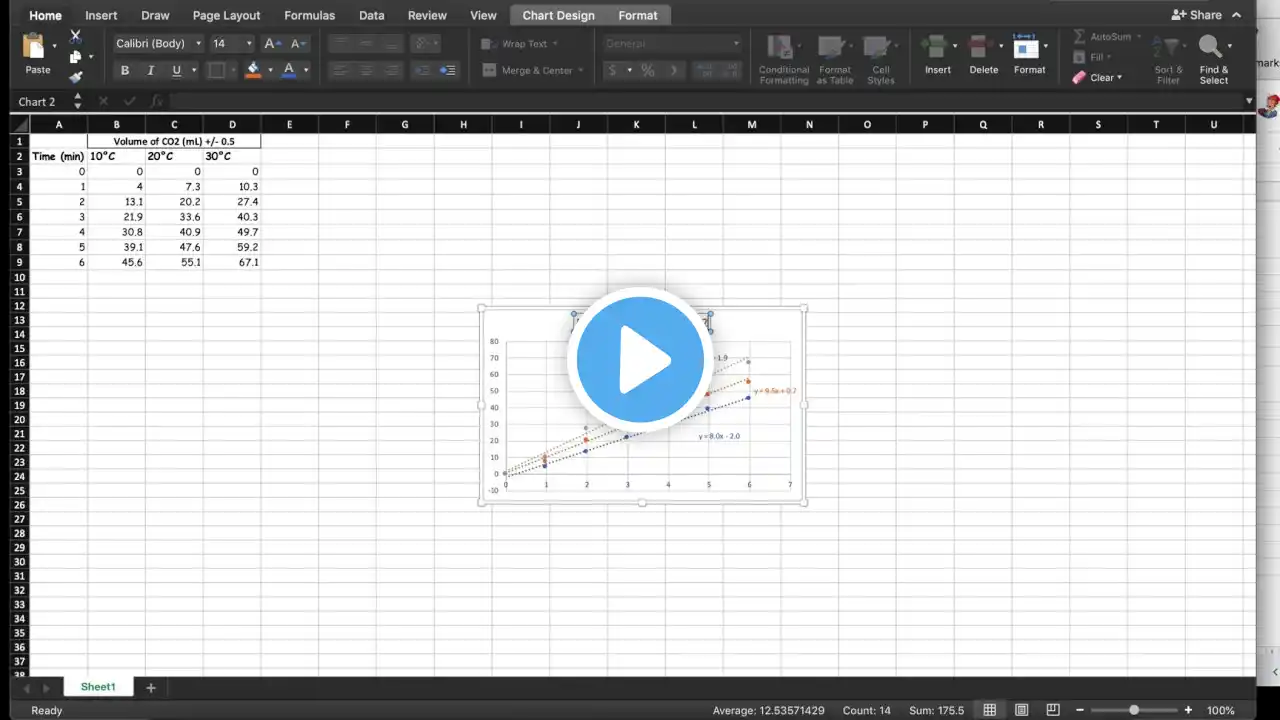The height and width of the screenshot is (720, 1280).
Task: Open the Review tab
Action: click(x=427, y=15)
